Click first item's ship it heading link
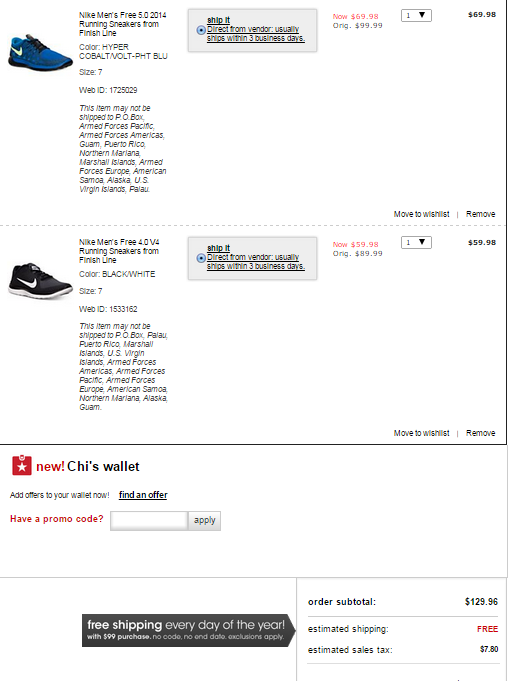The height and width of the screenshot is (681, 509). tap(218, 20)
